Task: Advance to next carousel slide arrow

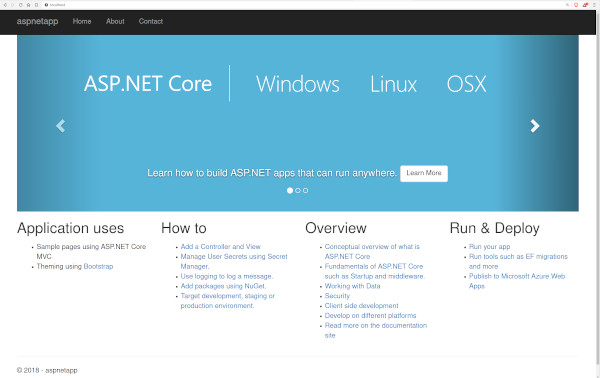Action: pos(535,126)
